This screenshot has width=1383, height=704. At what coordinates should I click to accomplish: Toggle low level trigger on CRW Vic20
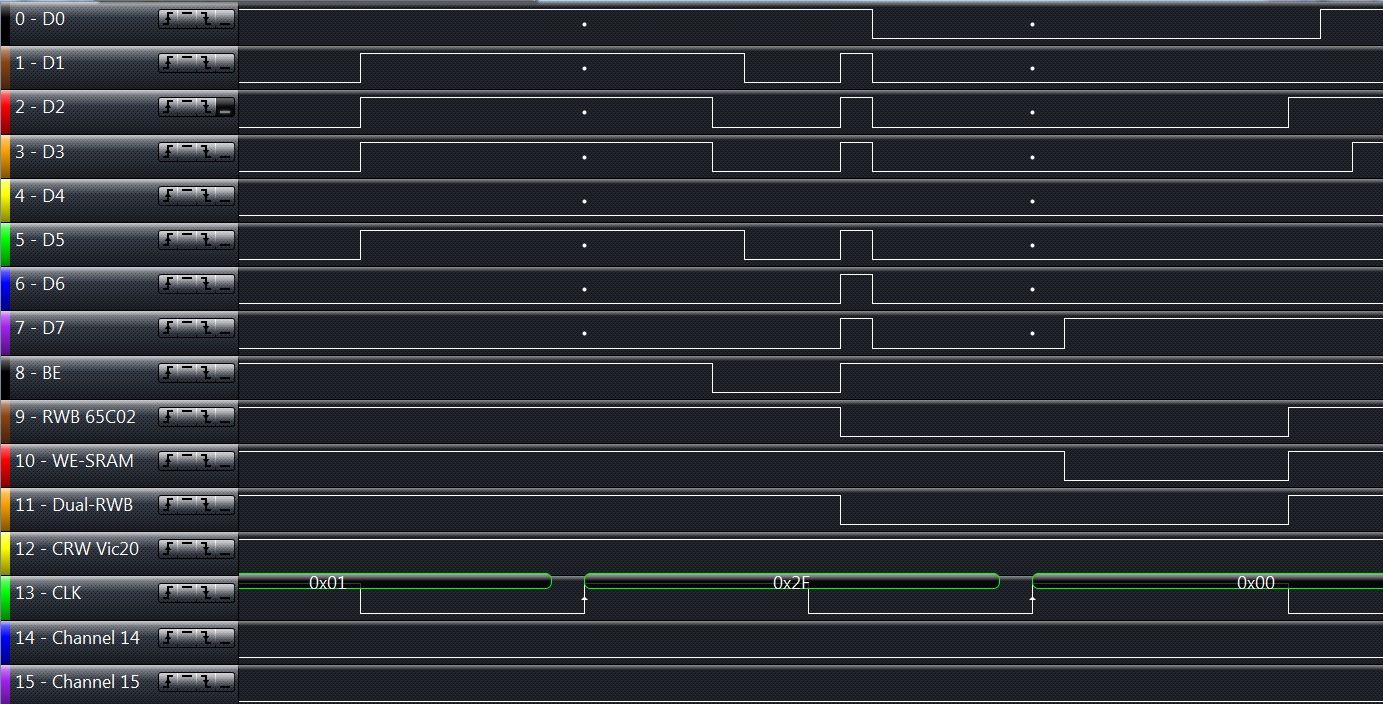pos(225,549)
